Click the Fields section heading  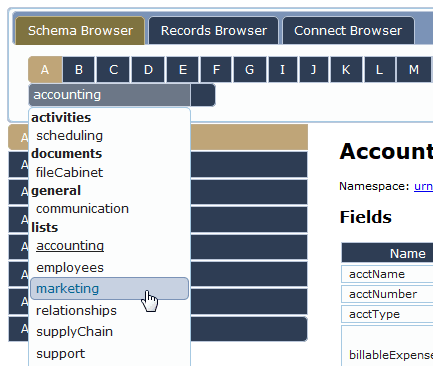click(366, 217)
